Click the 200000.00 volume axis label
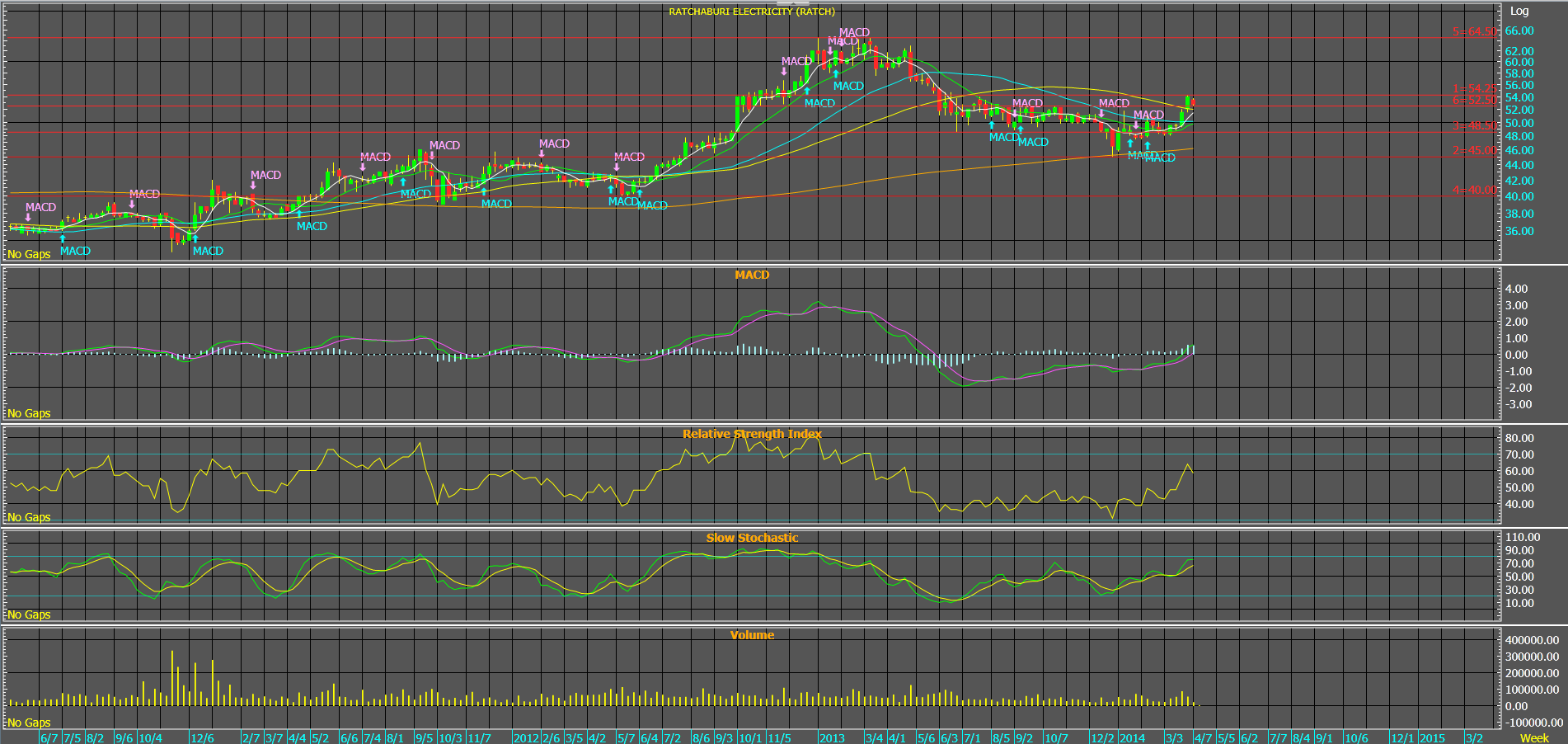Image resolution: width=1568 pixels, height=744 pixels. click(1533, 673)
